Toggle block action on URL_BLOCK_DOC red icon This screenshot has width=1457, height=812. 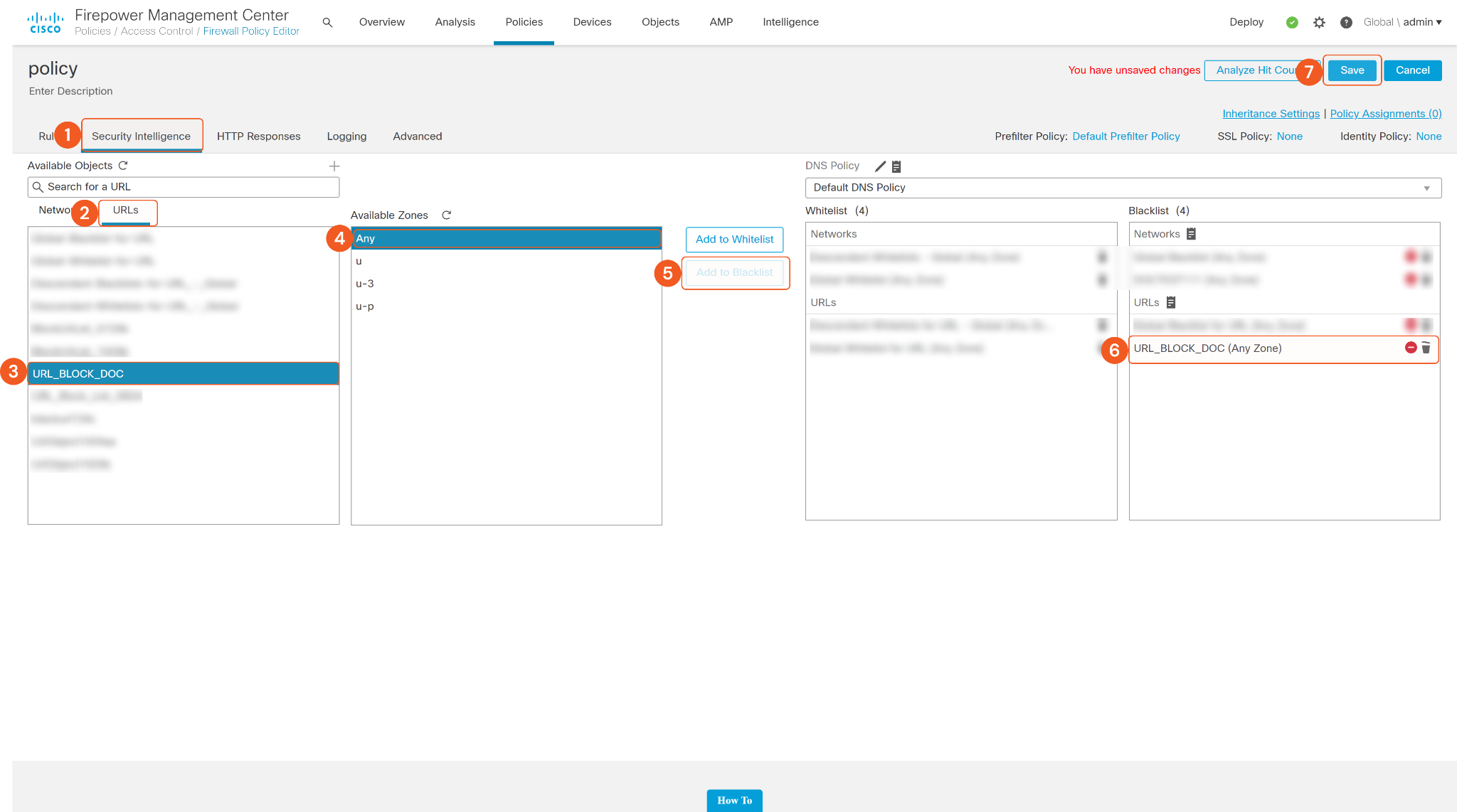(1411, 348)
